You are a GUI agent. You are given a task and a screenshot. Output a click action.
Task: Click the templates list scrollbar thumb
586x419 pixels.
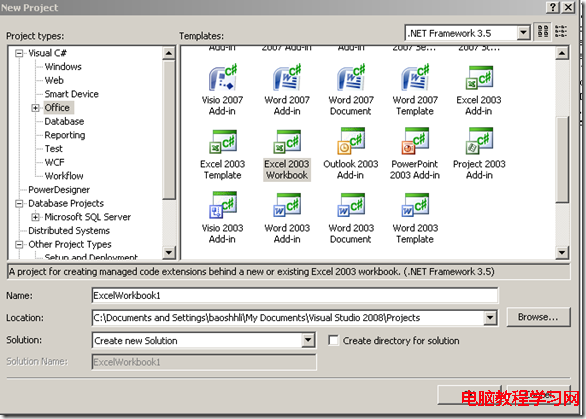click(x=562, y=160)
